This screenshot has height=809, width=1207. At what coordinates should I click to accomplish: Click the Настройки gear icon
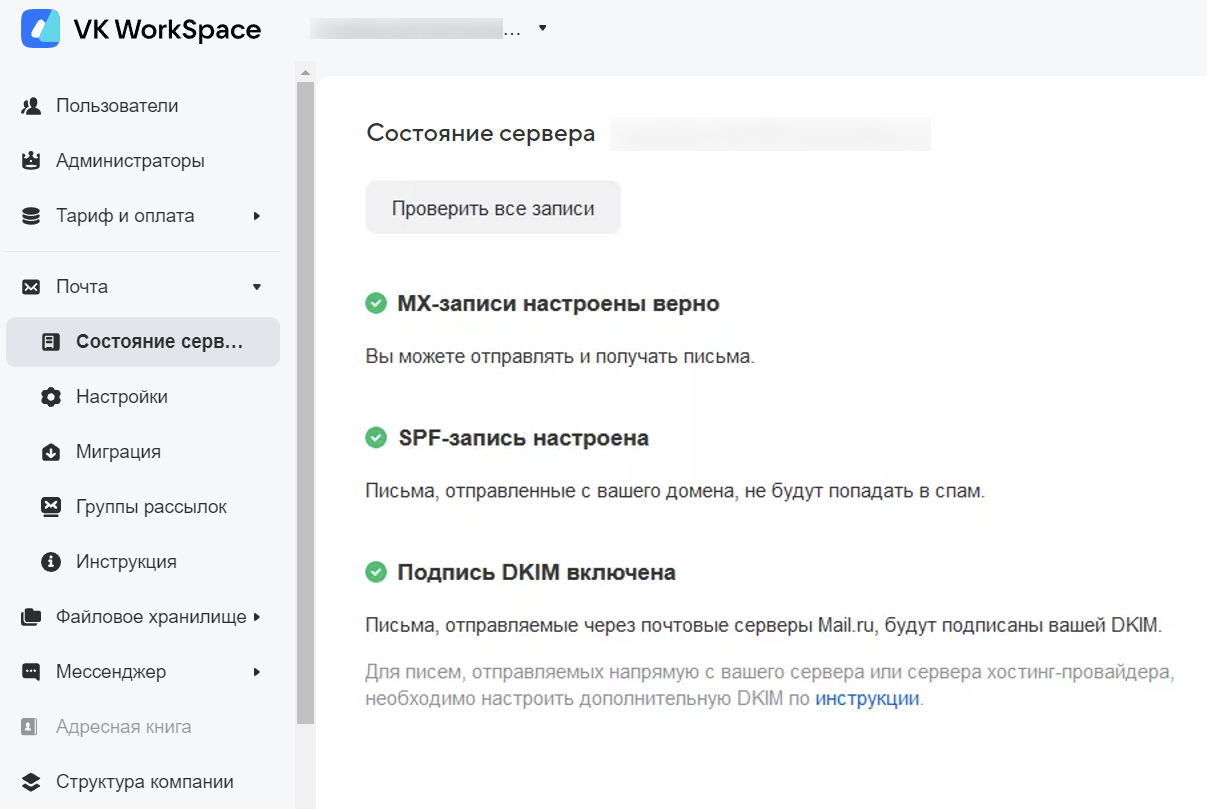click(51, 397)
